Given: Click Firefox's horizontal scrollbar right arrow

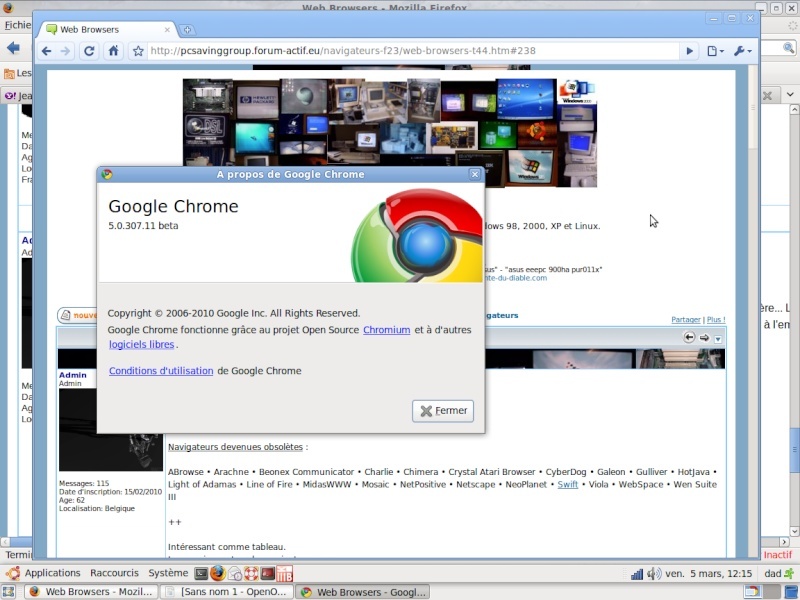Looking at the screenshot, I should click(784, 542).
